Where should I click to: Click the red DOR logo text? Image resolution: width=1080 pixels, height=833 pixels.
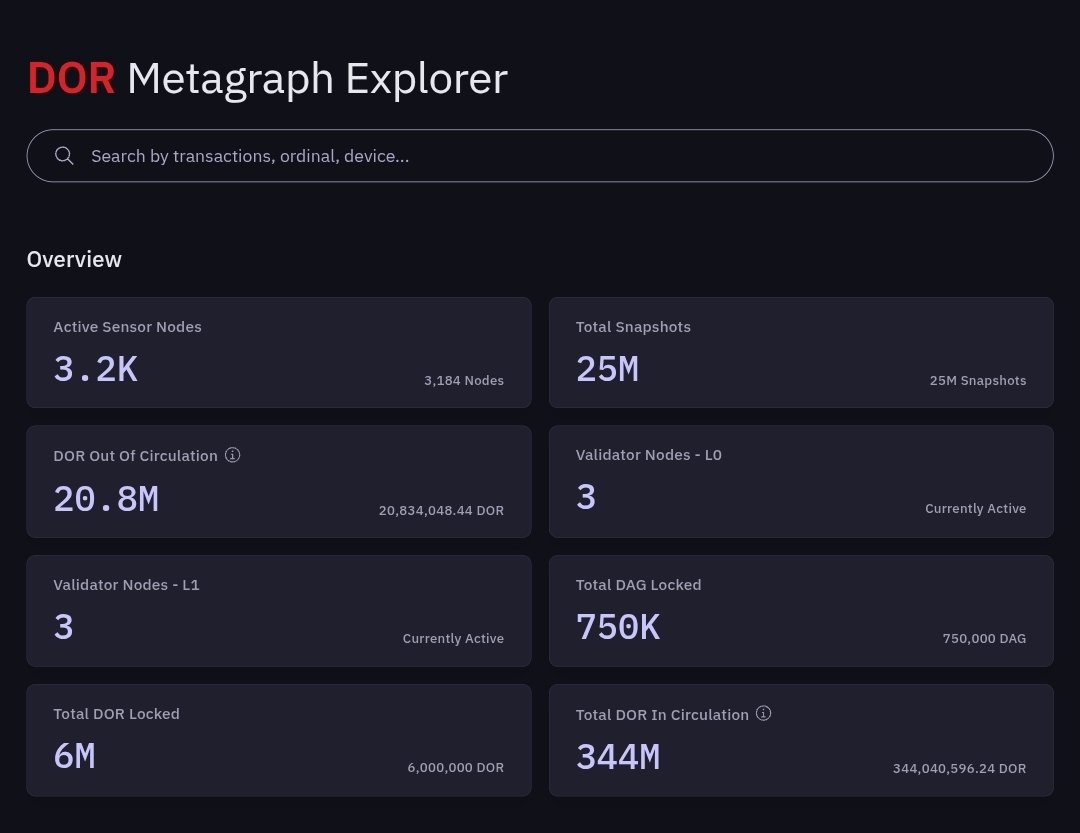pyautogui.click(x=71, y=79)
